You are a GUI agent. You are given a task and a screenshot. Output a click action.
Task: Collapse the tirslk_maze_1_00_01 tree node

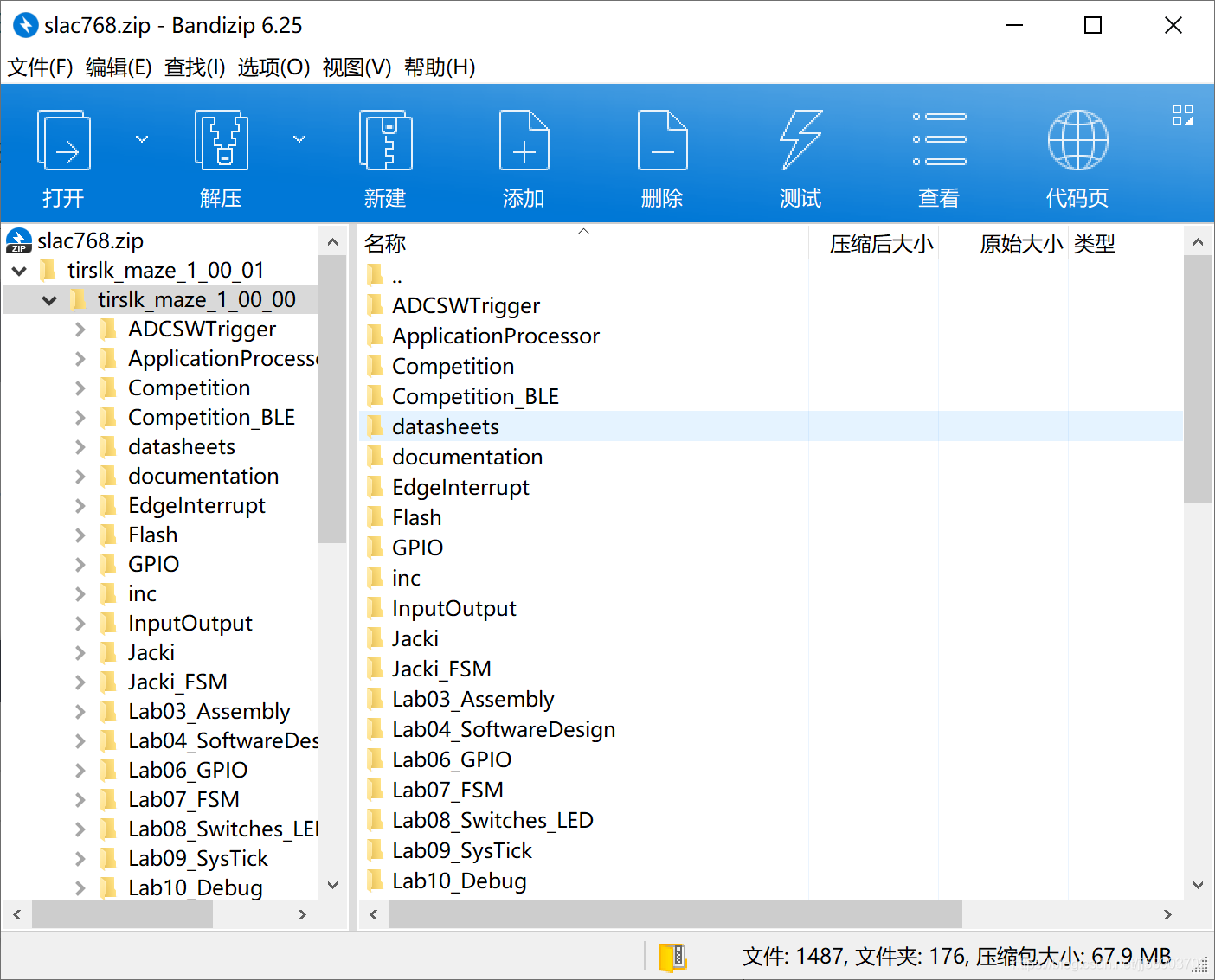click(x=19, y=271)
